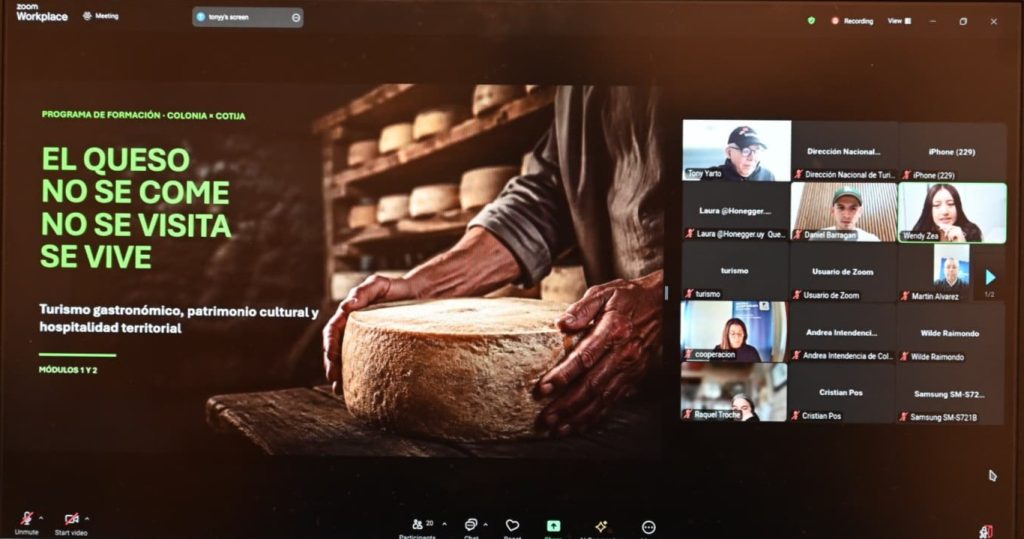Click muted mic icon beside Cristian Pos label

(795, 416)
